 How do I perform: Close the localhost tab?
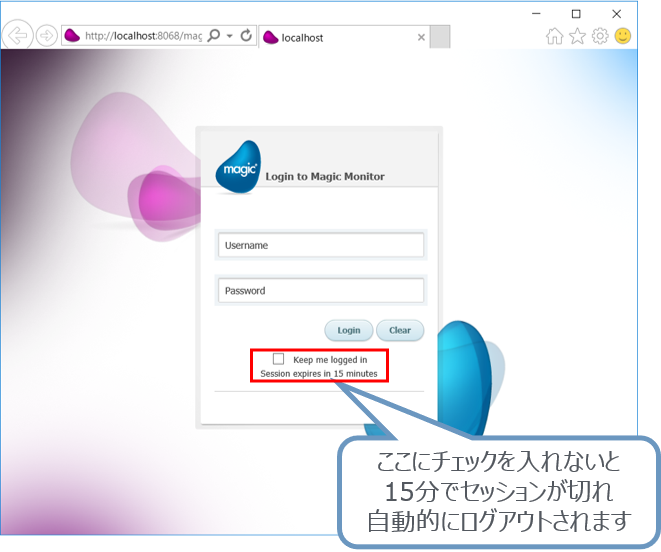pyautogui.click(x=421, y=38)
